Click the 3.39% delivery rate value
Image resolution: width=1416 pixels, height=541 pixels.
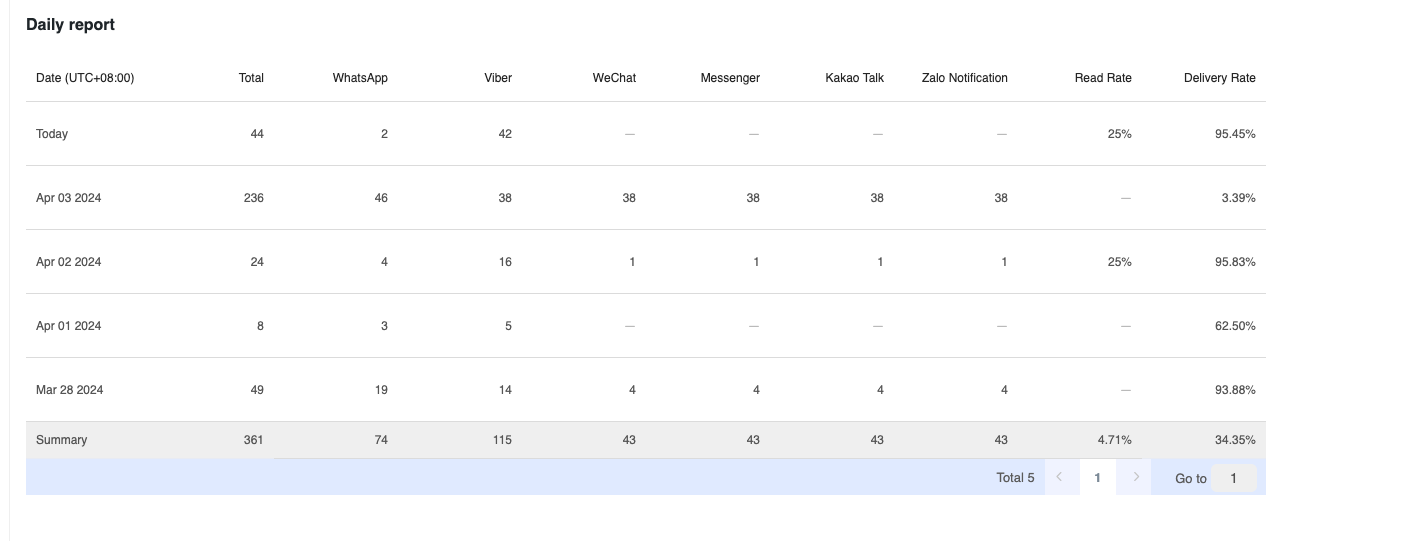(1238, 198)
